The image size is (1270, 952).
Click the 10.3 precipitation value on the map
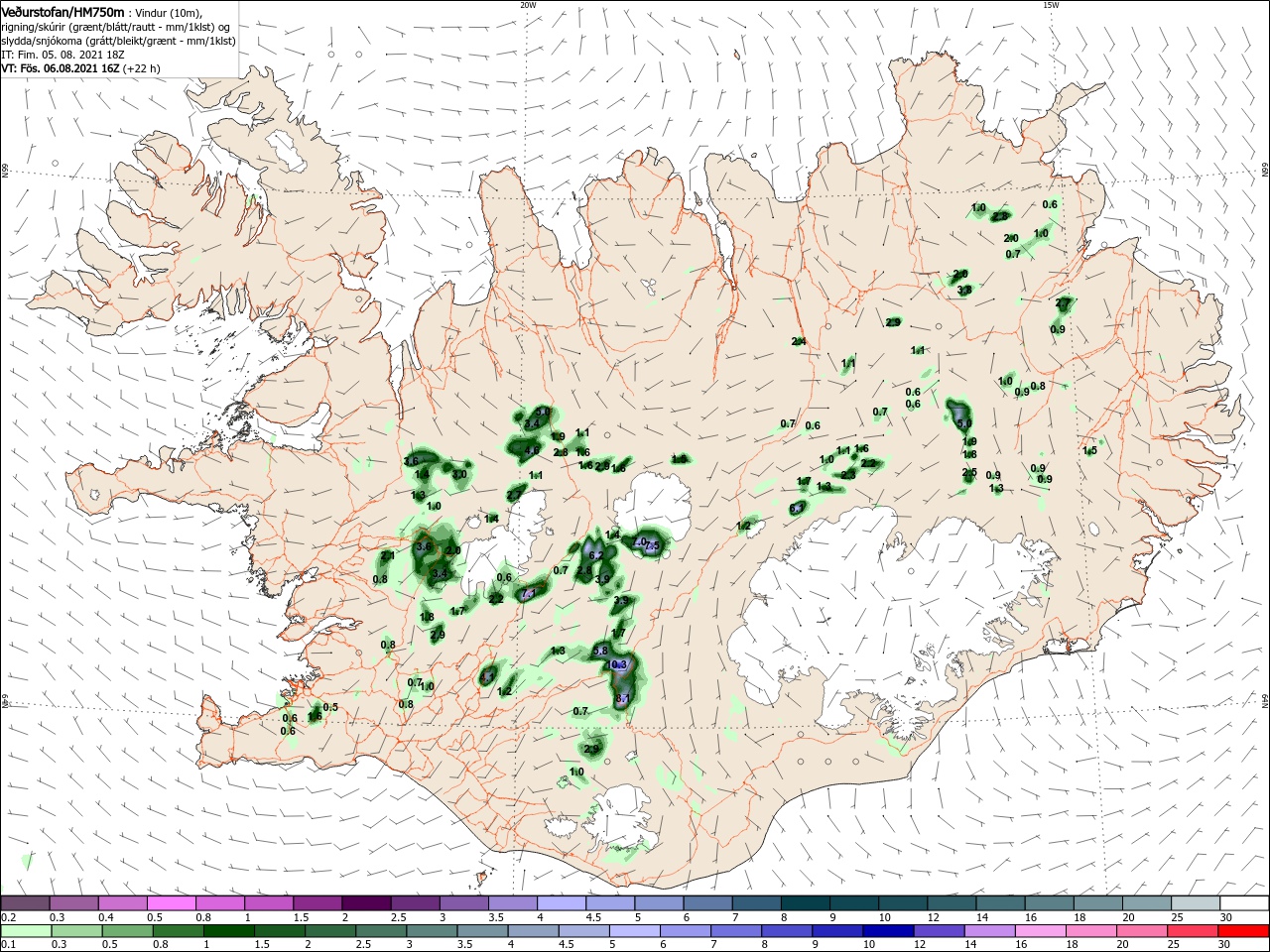click(x=618, y=664)
